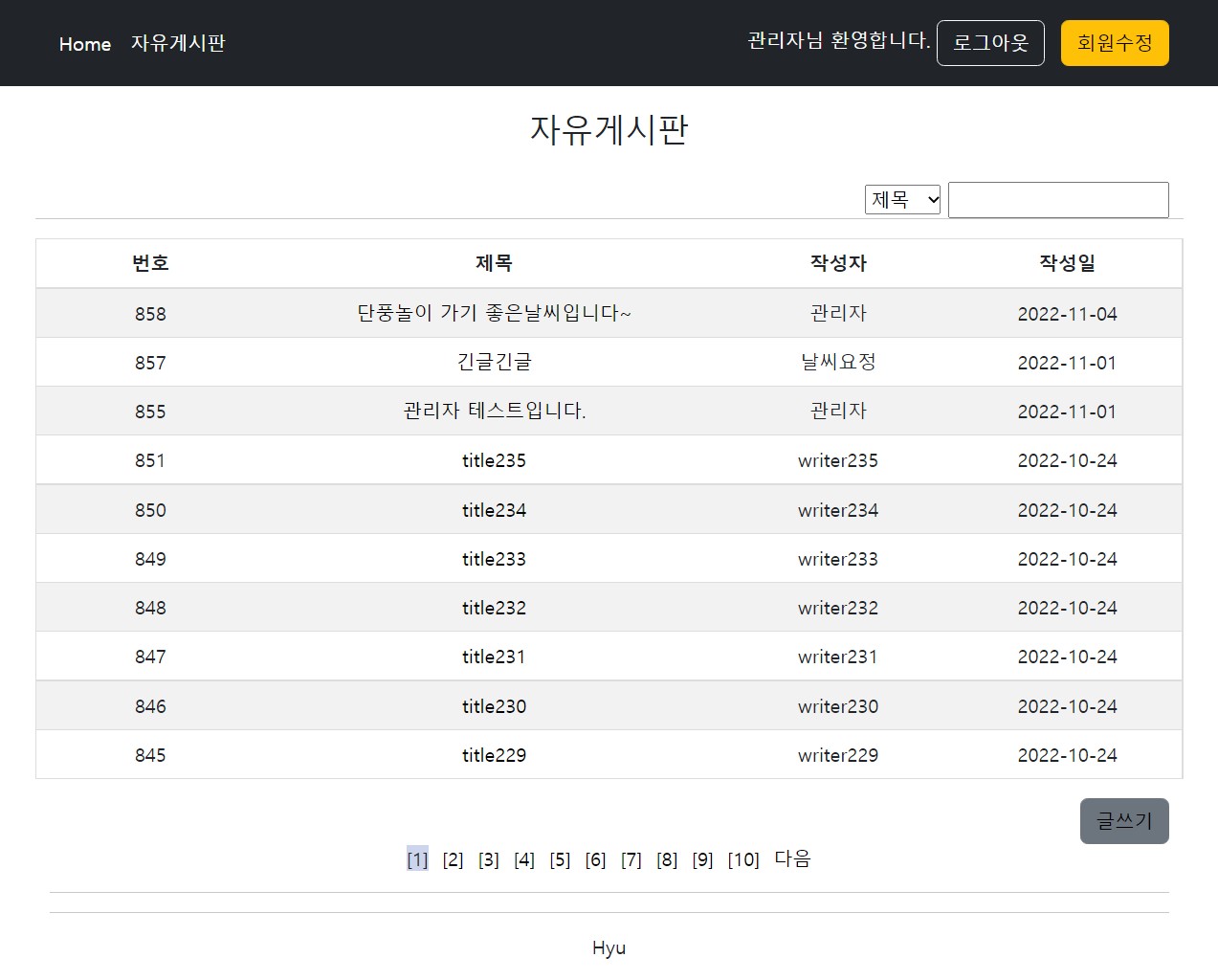Image resolution: width=1218 pixels, height=980 pixels.
Task: Go to pagination page [7]
Action: coord(631,859)
